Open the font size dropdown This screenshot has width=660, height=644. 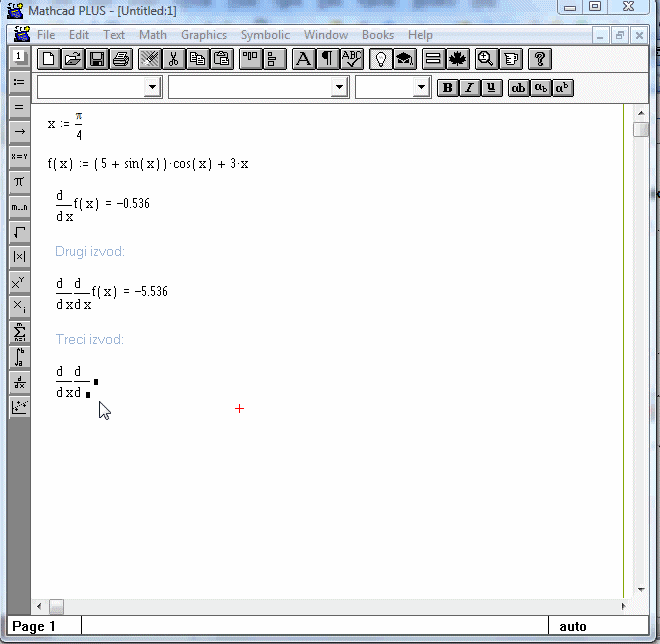(421, 88)
